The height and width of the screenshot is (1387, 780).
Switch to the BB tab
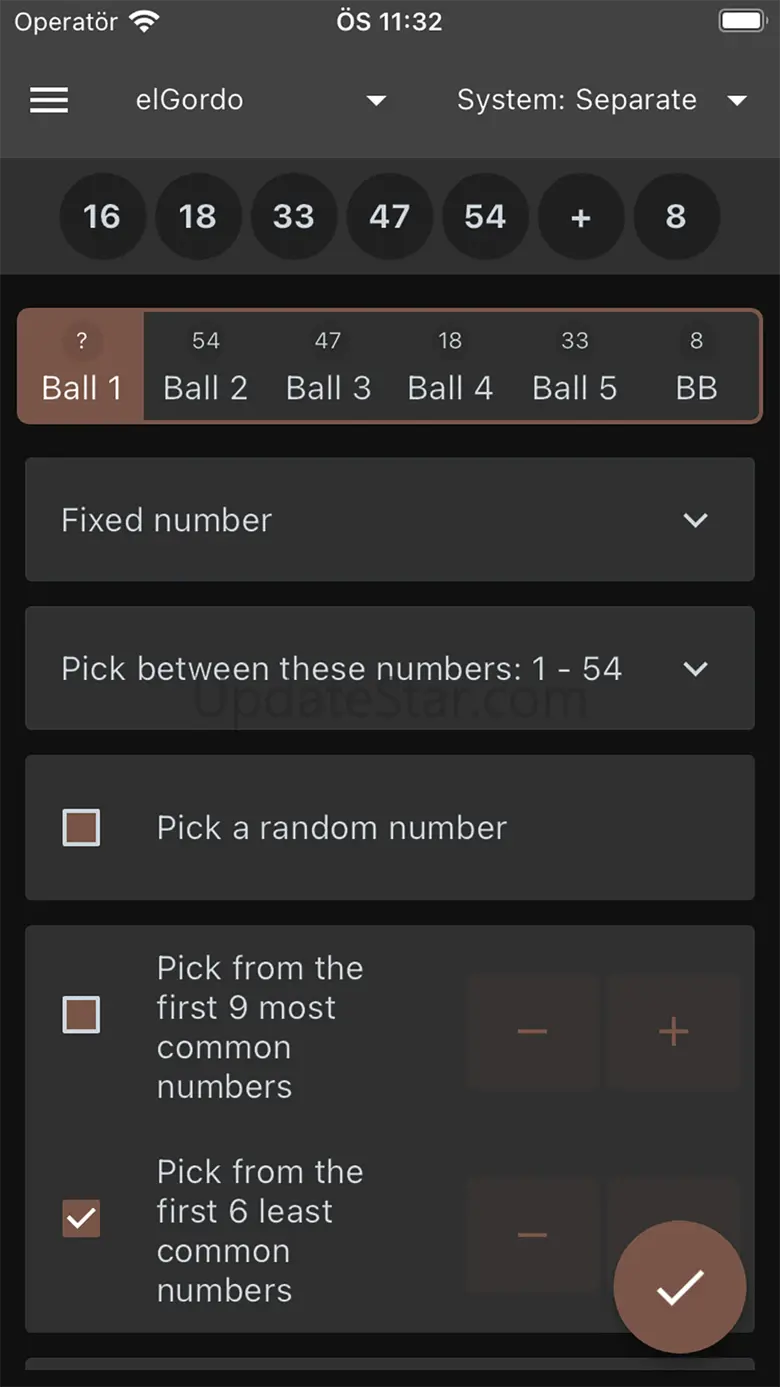(696, 367)
